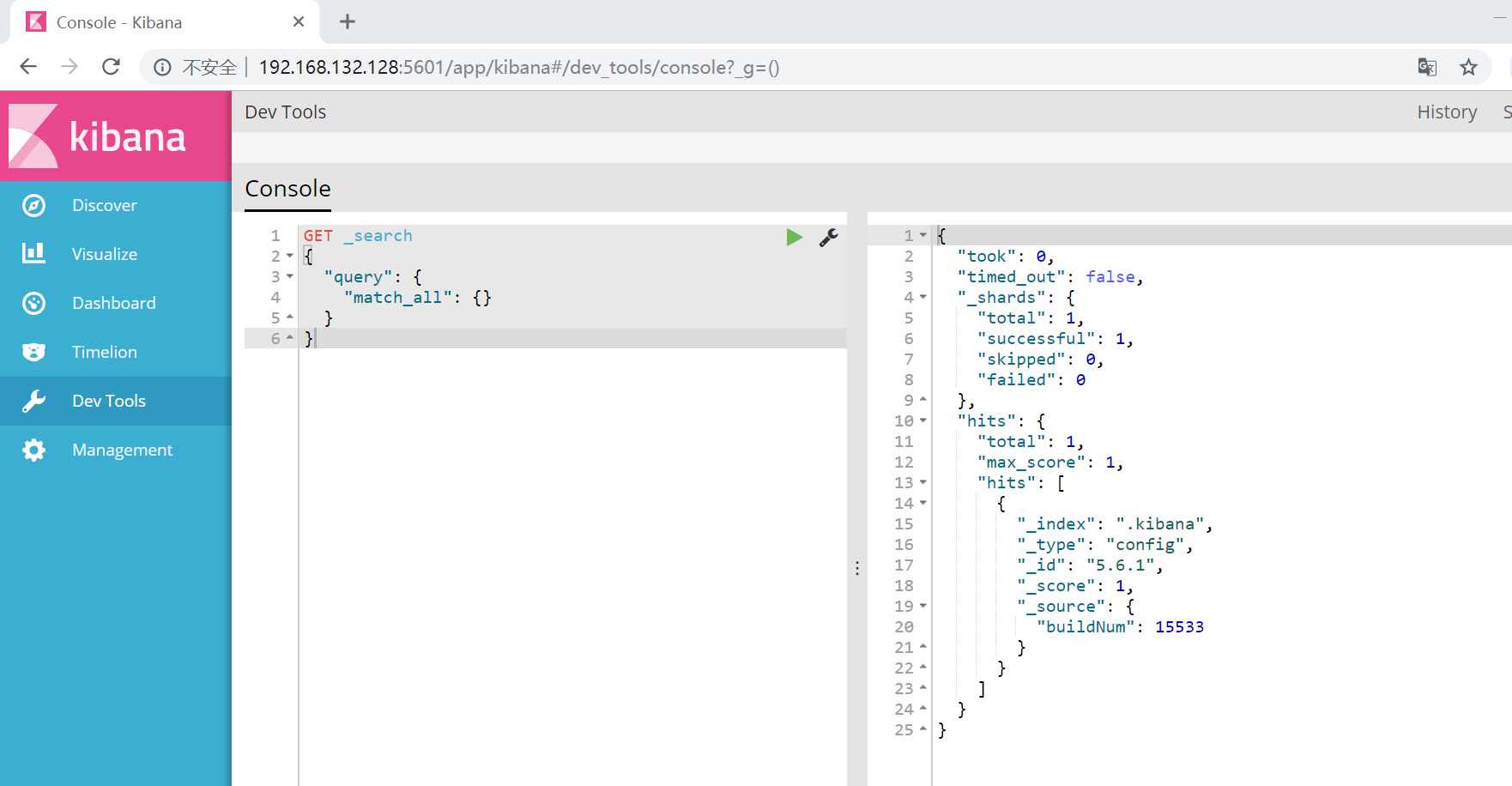Click the not-secure site info icon

pyautogui.click(x=162, y=67)
